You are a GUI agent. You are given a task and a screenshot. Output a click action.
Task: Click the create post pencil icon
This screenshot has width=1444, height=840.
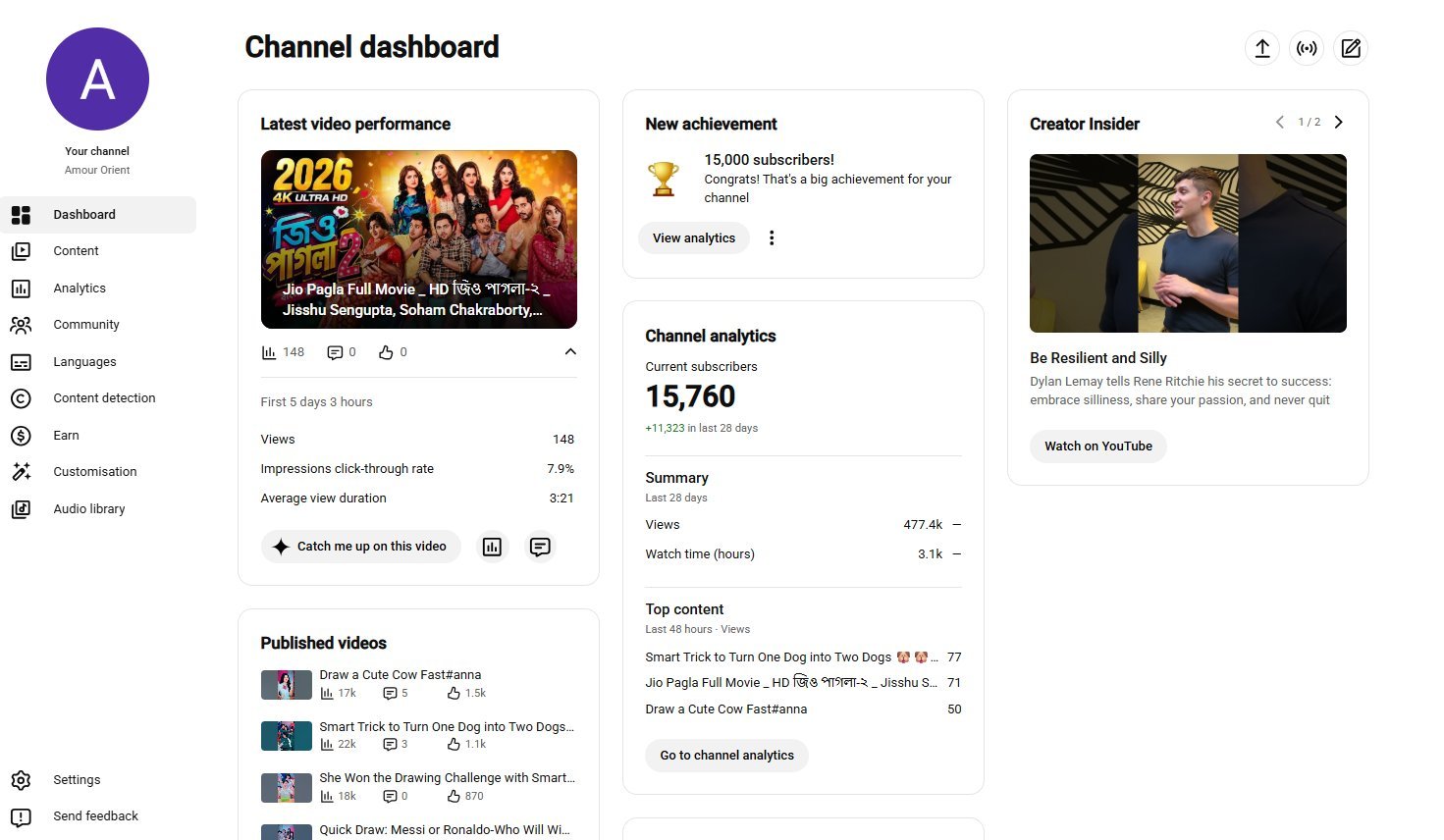pos(1351,48)
